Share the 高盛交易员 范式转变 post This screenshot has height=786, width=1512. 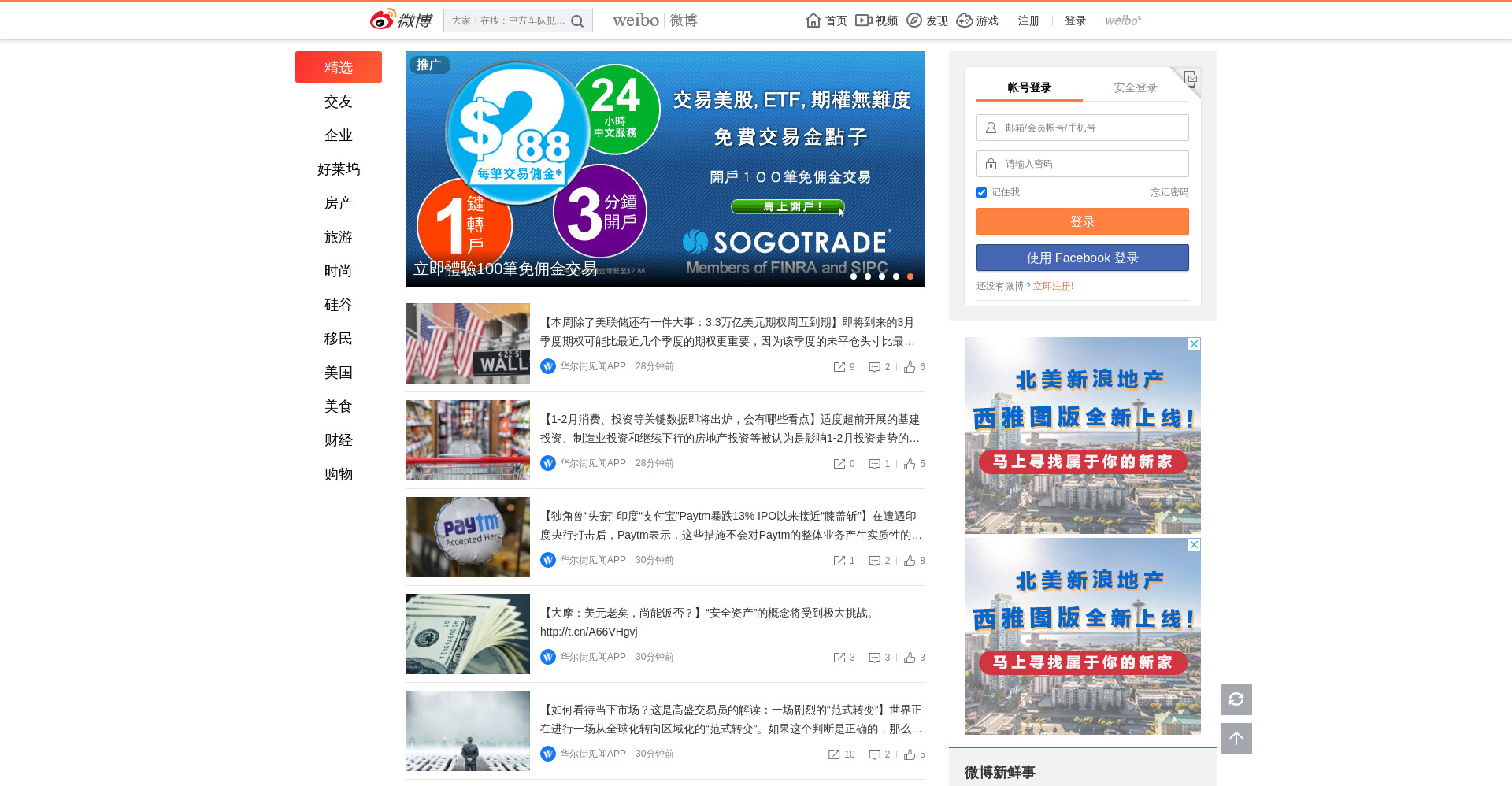[841, 754]
